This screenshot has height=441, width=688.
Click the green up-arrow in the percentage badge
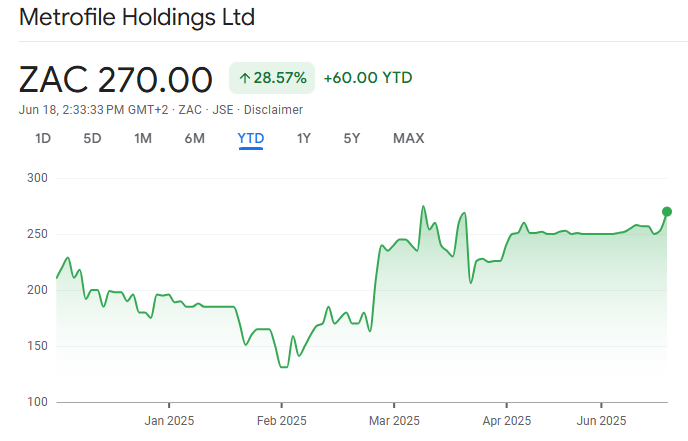pos(244,79)
